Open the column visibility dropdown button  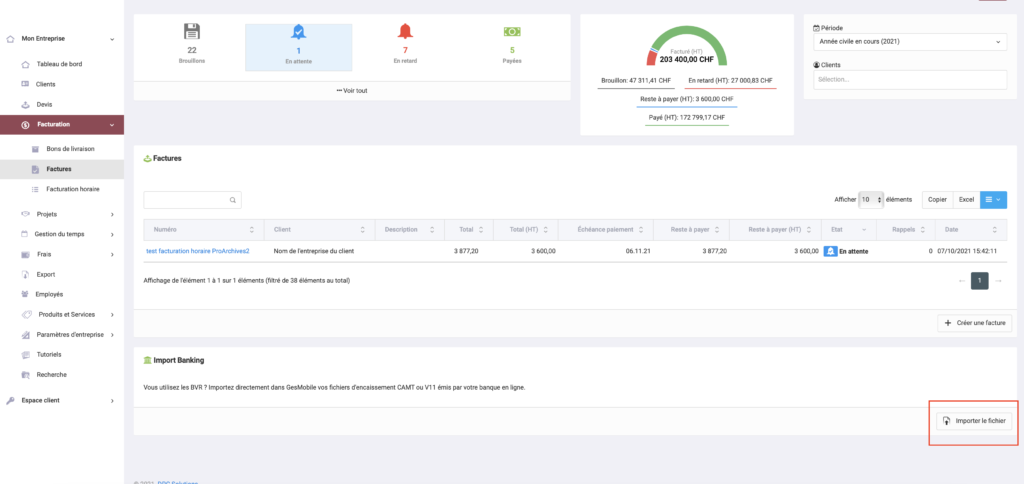(993, 199)
